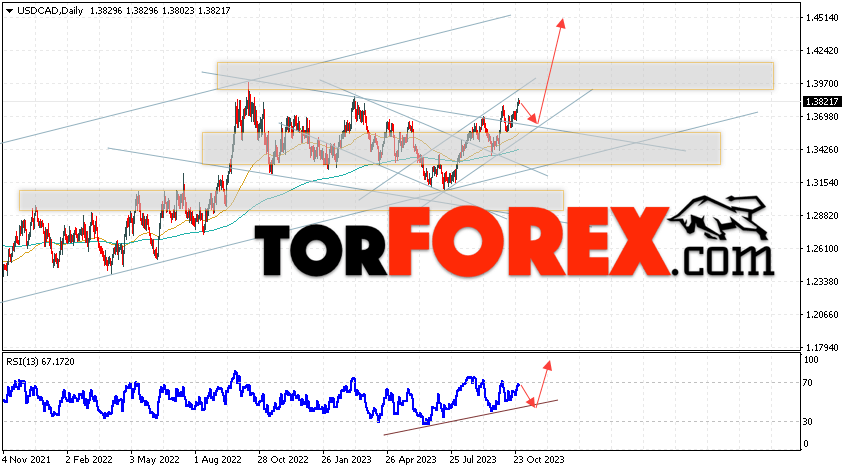Screen dimensions: 846x471
Task: Click the date label 3 May 2022
Action: click(x=154, y=460)
